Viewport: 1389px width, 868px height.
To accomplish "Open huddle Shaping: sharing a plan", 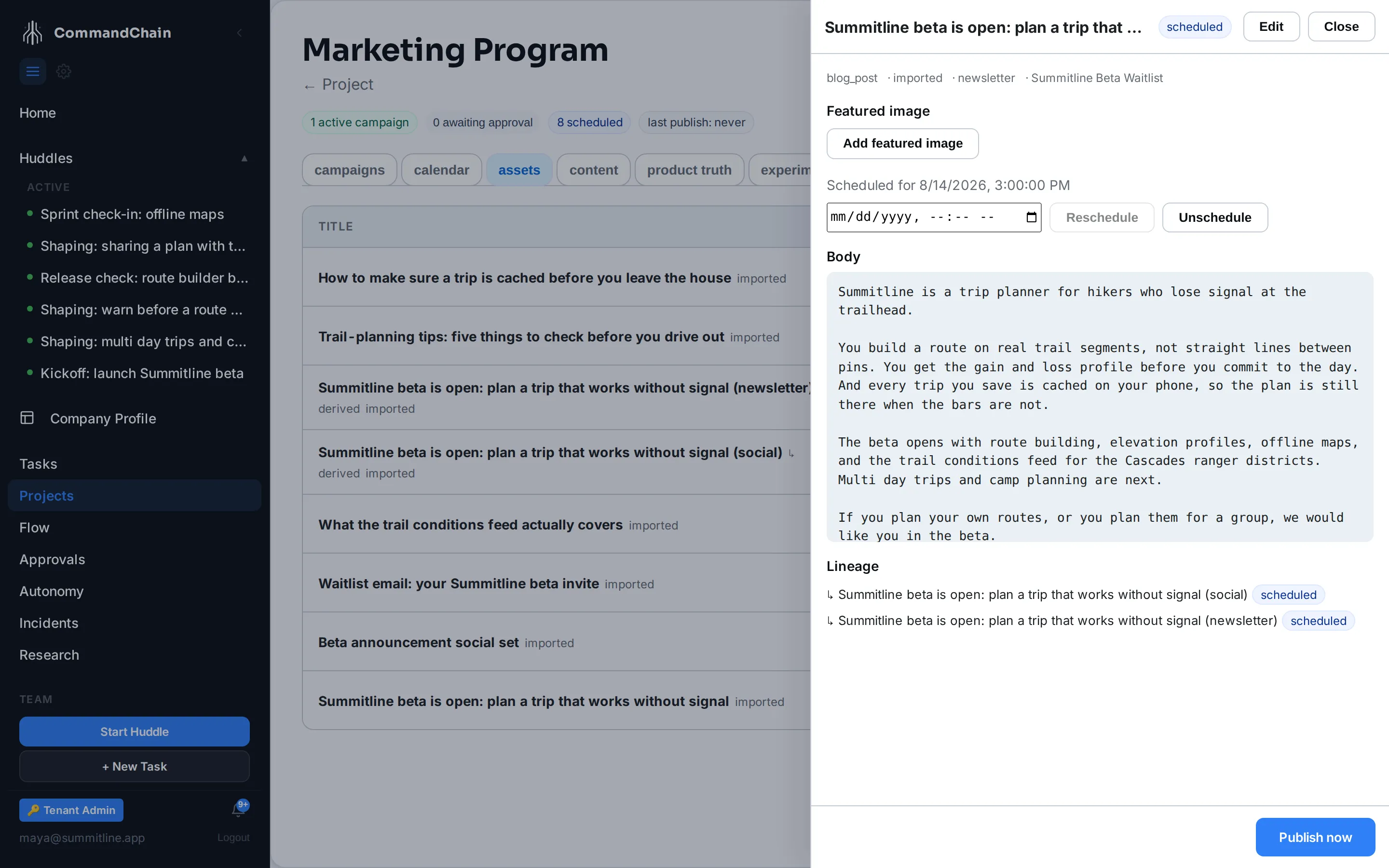I will pos(143,246).
